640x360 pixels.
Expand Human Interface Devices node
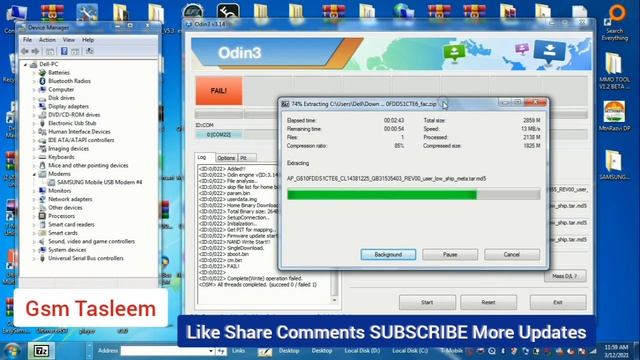coord(34,131)
